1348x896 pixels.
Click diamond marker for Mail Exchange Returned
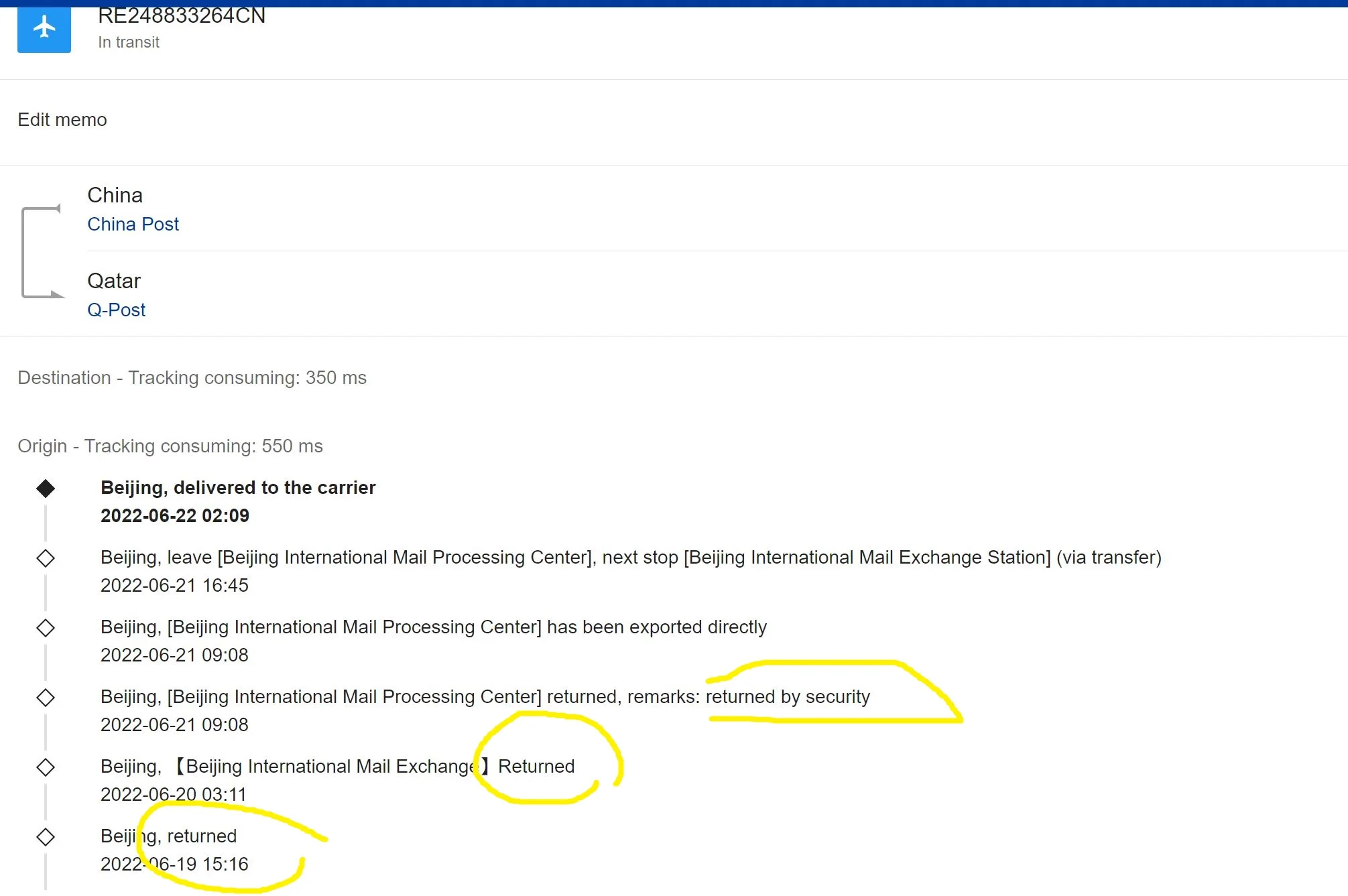(46, 767)
